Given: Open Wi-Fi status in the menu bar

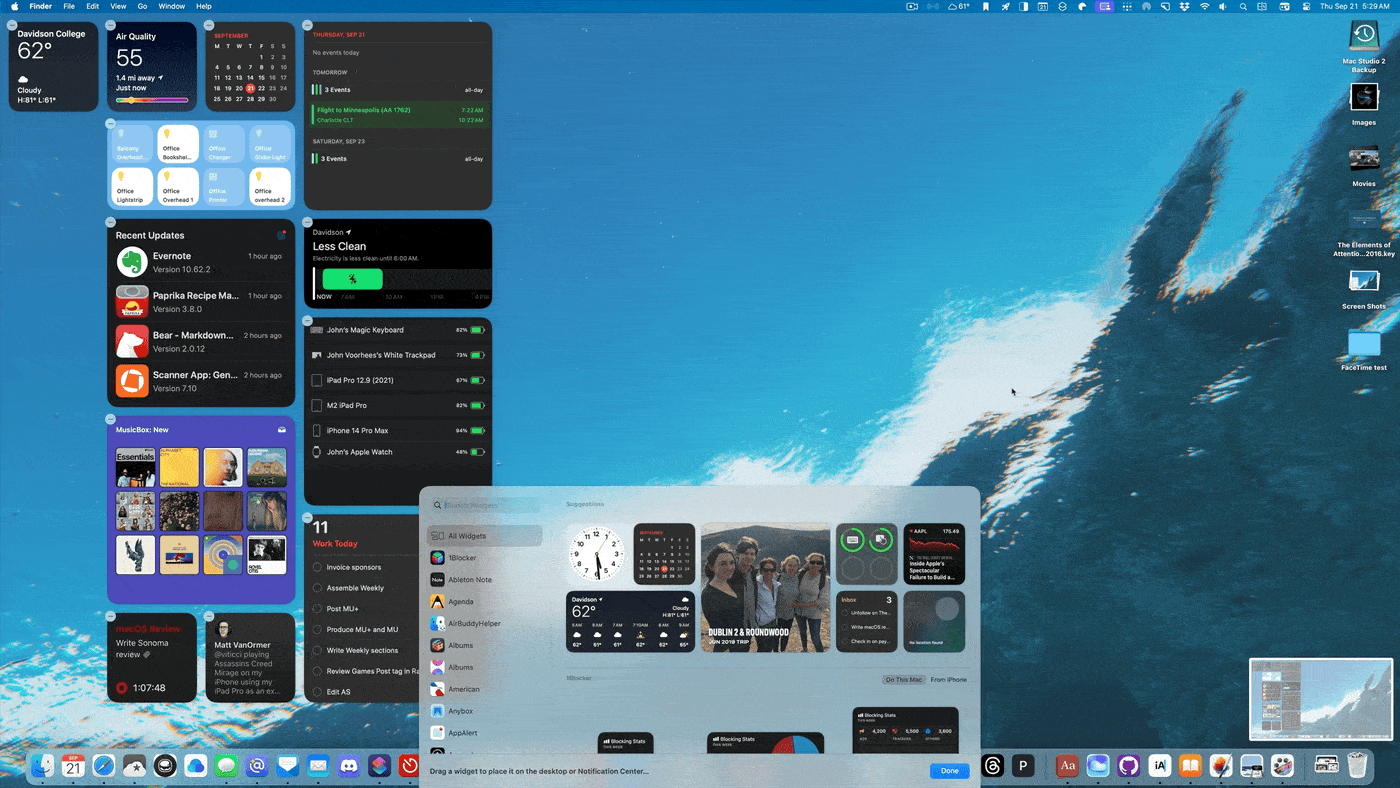Looking at the screenshot, I should 1204,6.
